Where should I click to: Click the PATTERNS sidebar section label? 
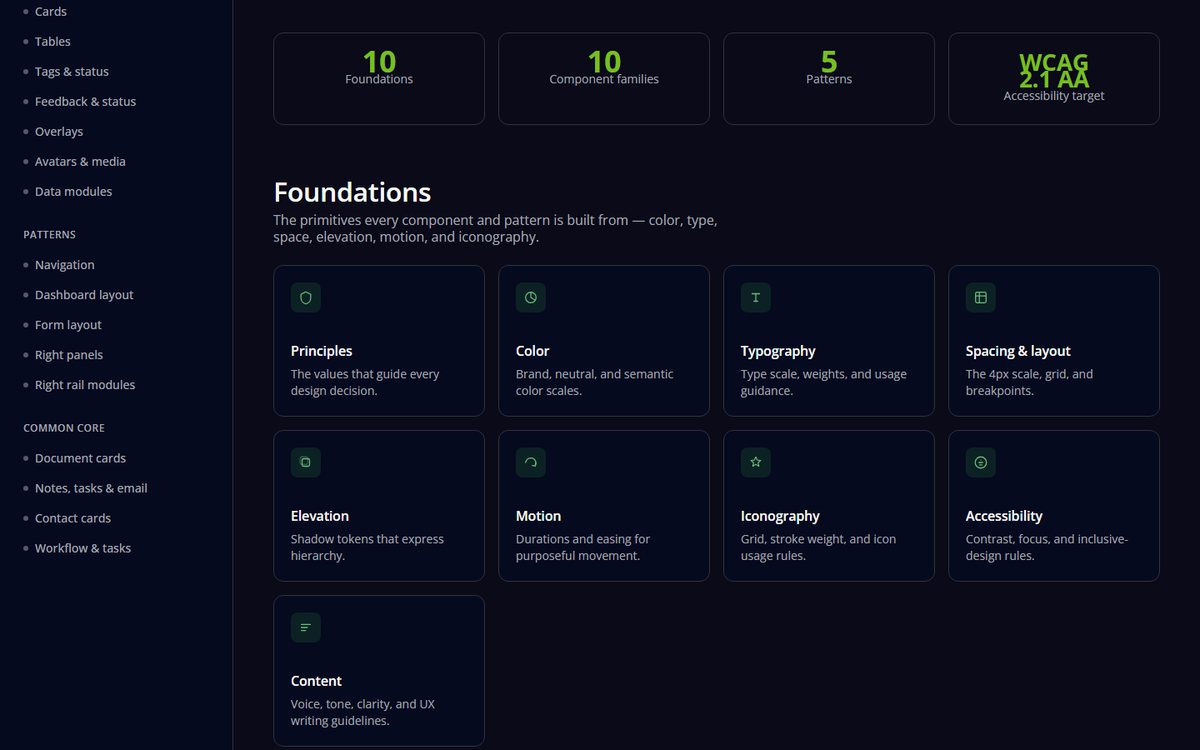coord(50,235)
